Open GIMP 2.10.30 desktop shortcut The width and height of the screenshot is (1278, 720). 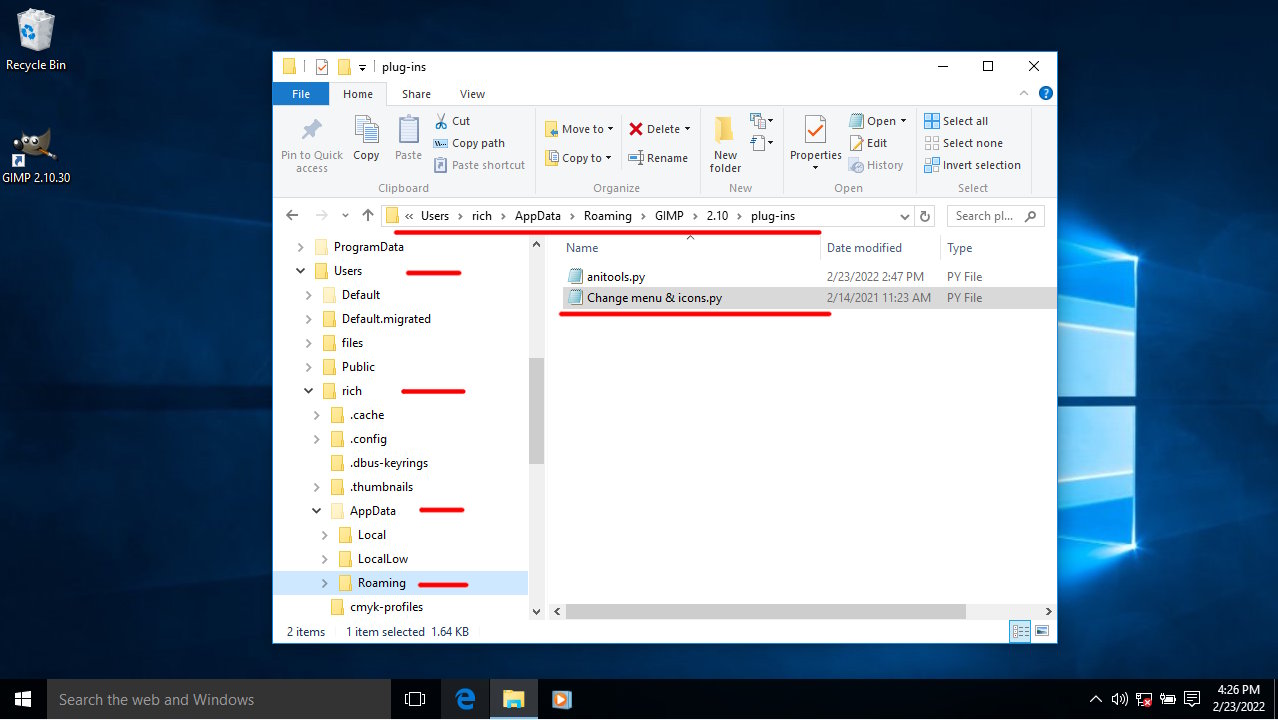(36, 151)
